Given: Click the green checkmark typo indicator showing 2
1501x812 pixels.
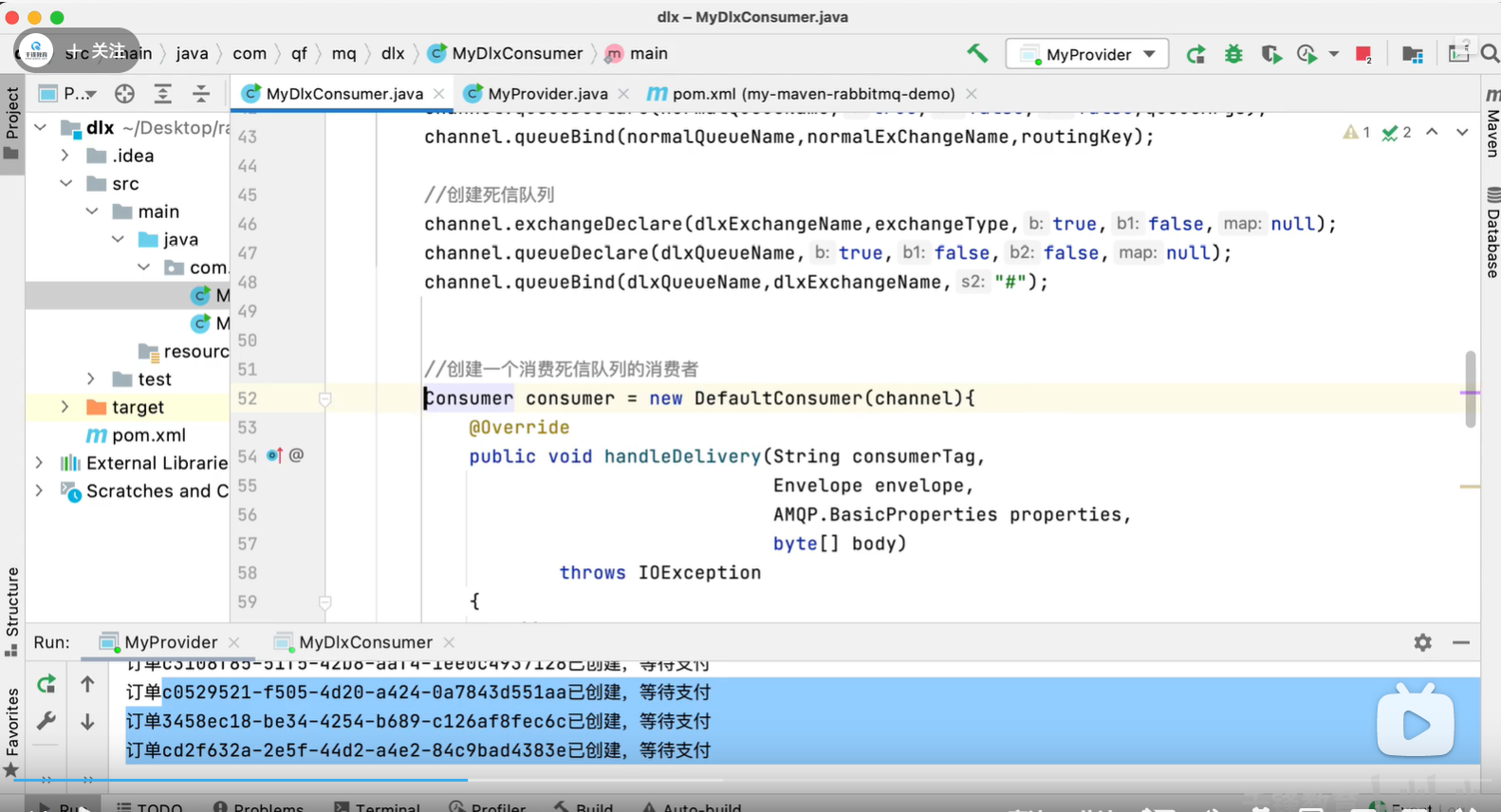Looking at the screenshot, I should (x=1397, y=133).
